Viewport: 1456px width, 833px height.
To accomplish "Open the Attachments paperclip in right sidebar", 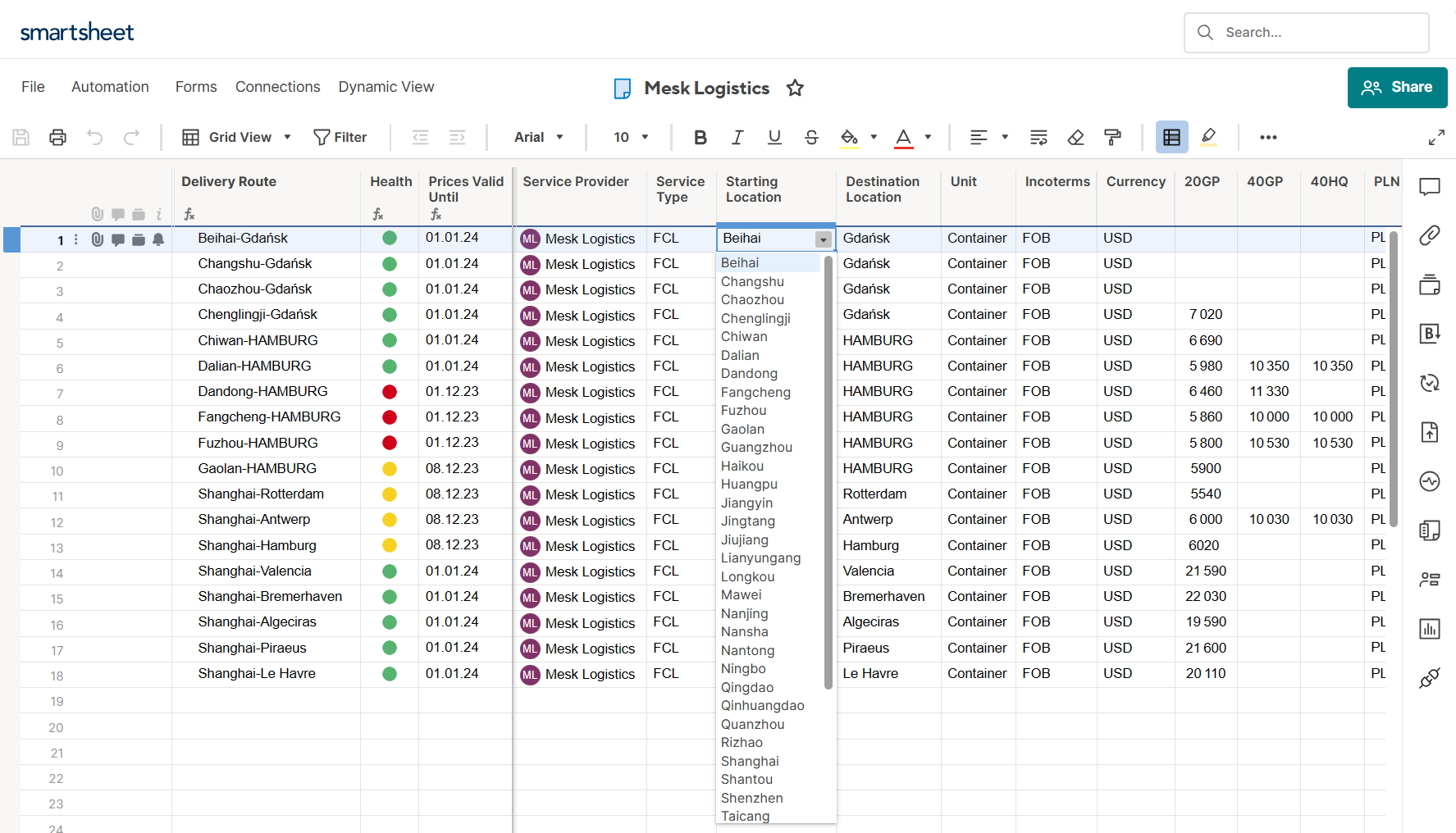I will point(1430,236).
